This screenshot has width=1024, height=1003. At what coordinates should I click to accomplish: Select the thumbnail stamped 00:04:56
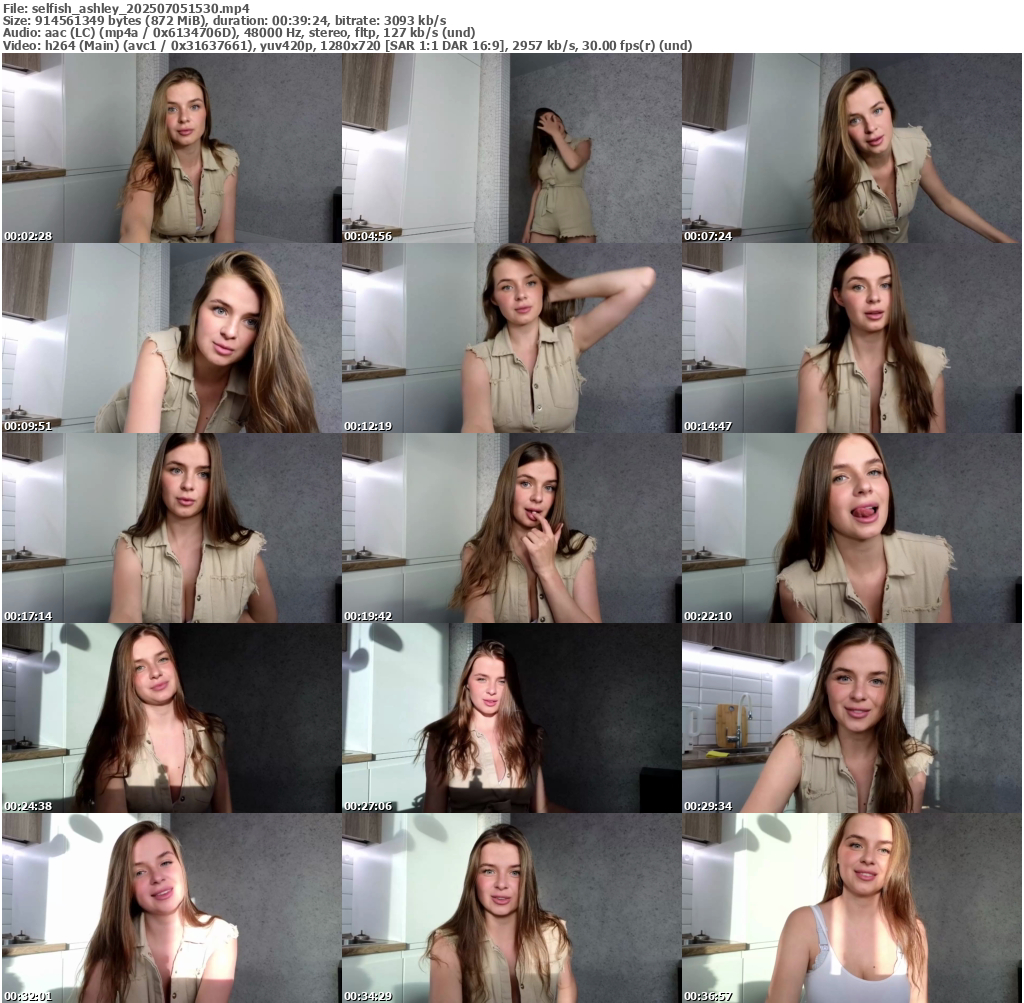[511, 148]
